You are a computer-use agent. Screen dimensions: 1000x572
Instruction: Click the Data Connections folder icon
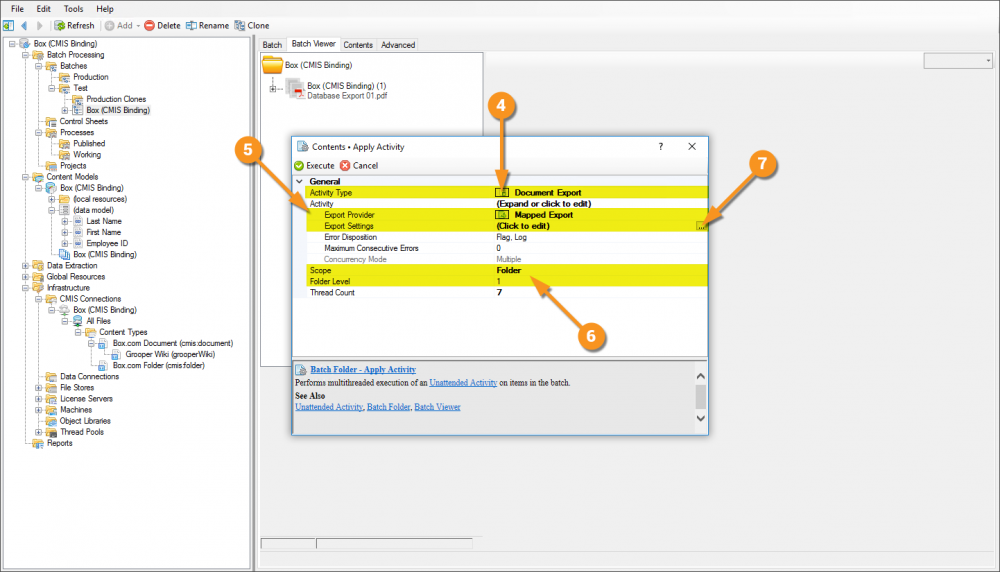pos(51,377)
